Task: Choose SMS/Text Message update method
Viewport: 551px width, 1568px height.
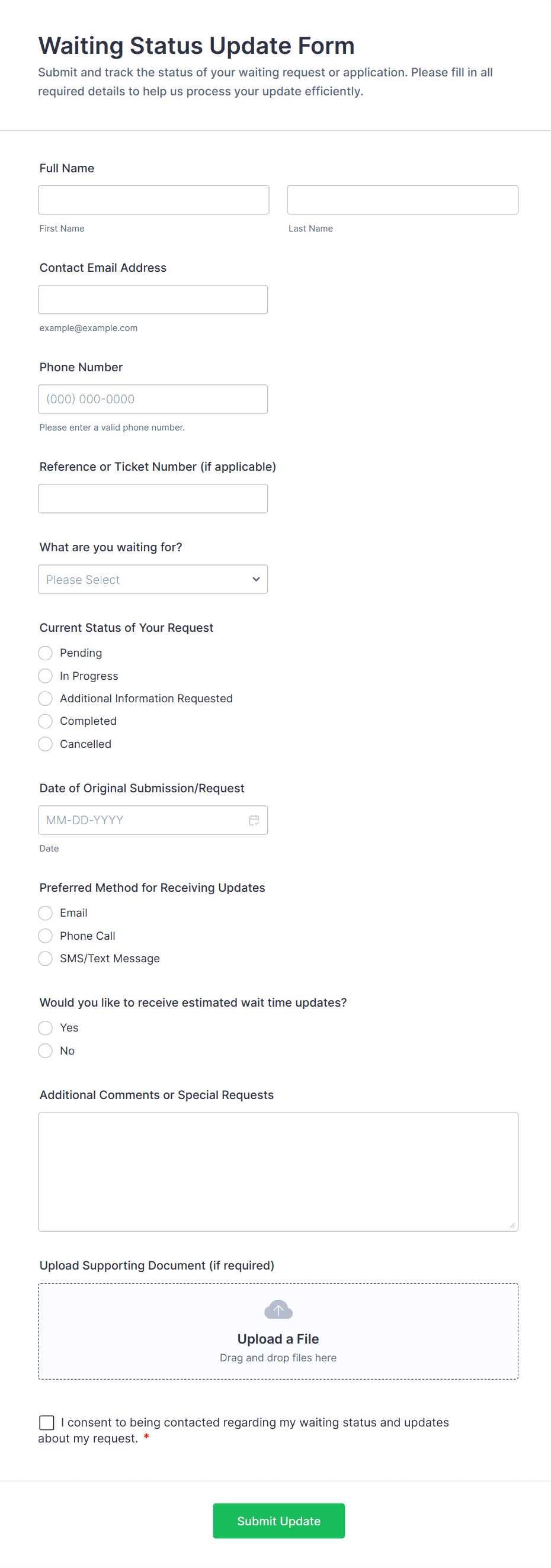Action: [x=45, y=958]
